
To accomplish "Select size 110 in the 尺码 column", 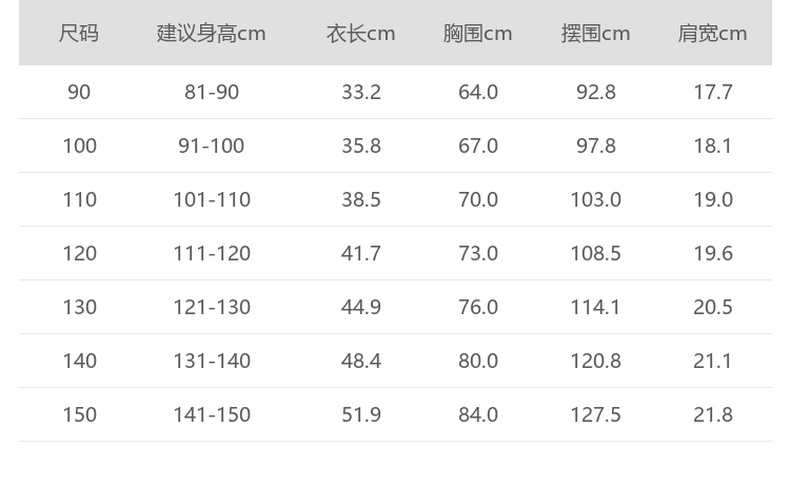I will [x=79, y=200].
